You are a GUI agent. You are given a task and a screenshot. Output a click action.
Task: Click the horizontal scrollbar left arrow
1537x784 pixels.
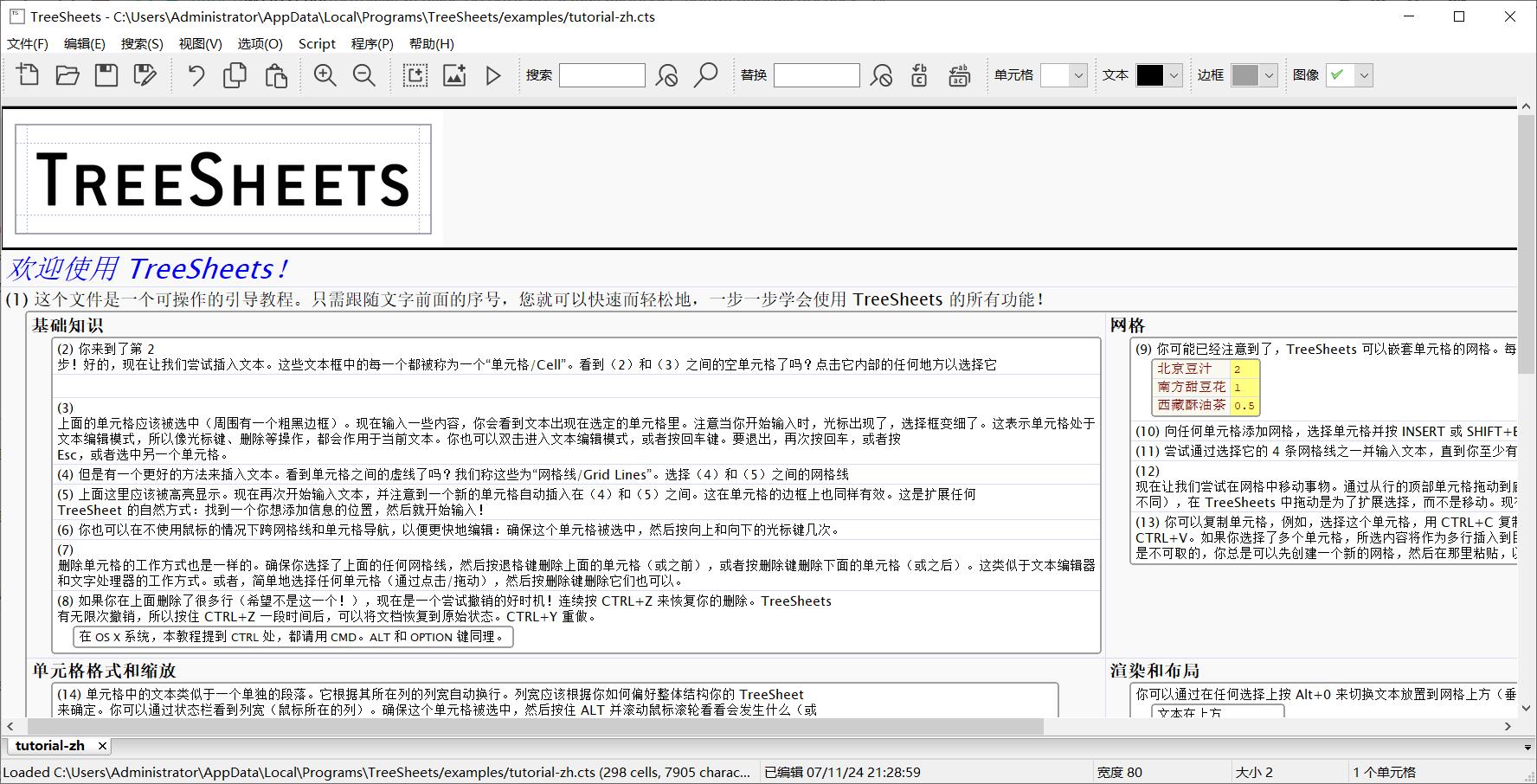[x=10, y=727]
